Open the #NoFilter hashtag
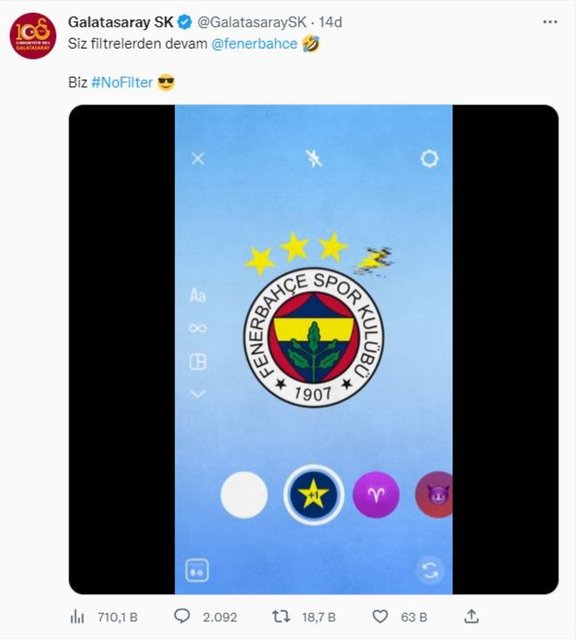576x640 pixels. 122,82
